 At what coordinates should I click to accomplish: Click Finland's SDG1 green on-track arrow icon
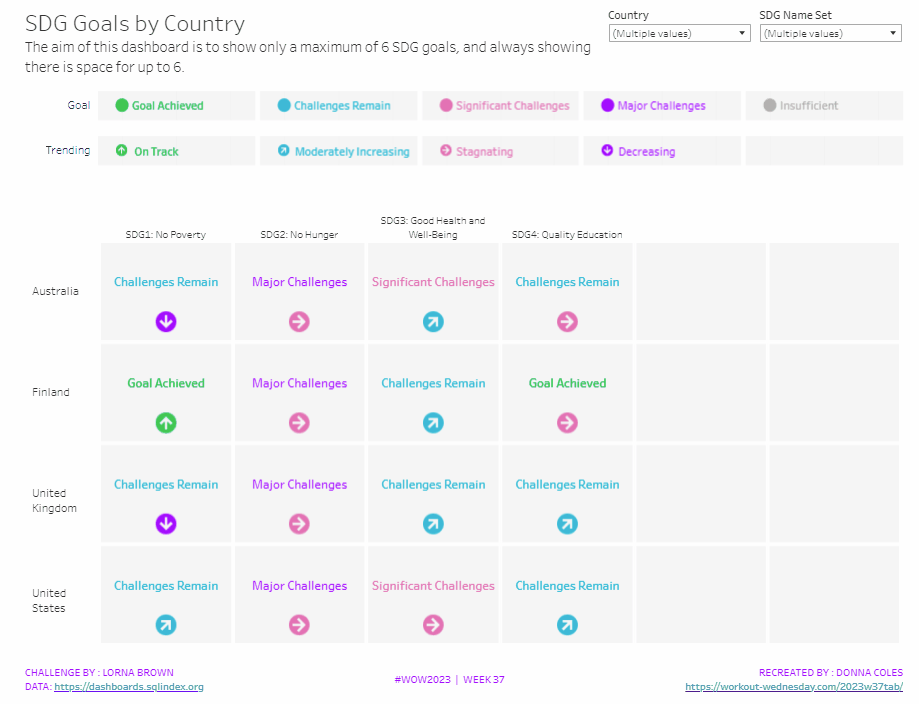point(166,423)
